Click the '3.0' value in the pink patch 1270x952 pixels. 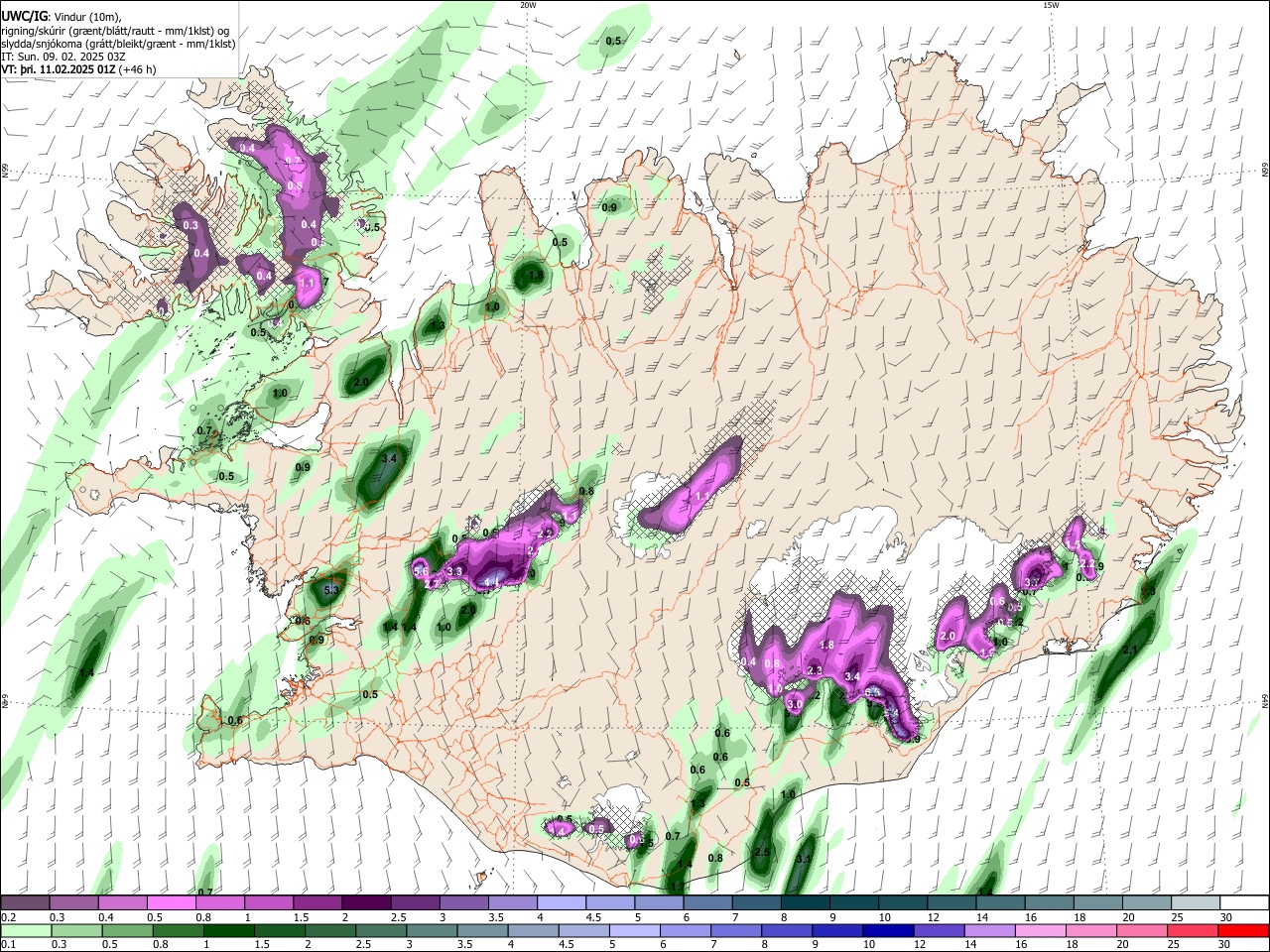tap(795, 705)
